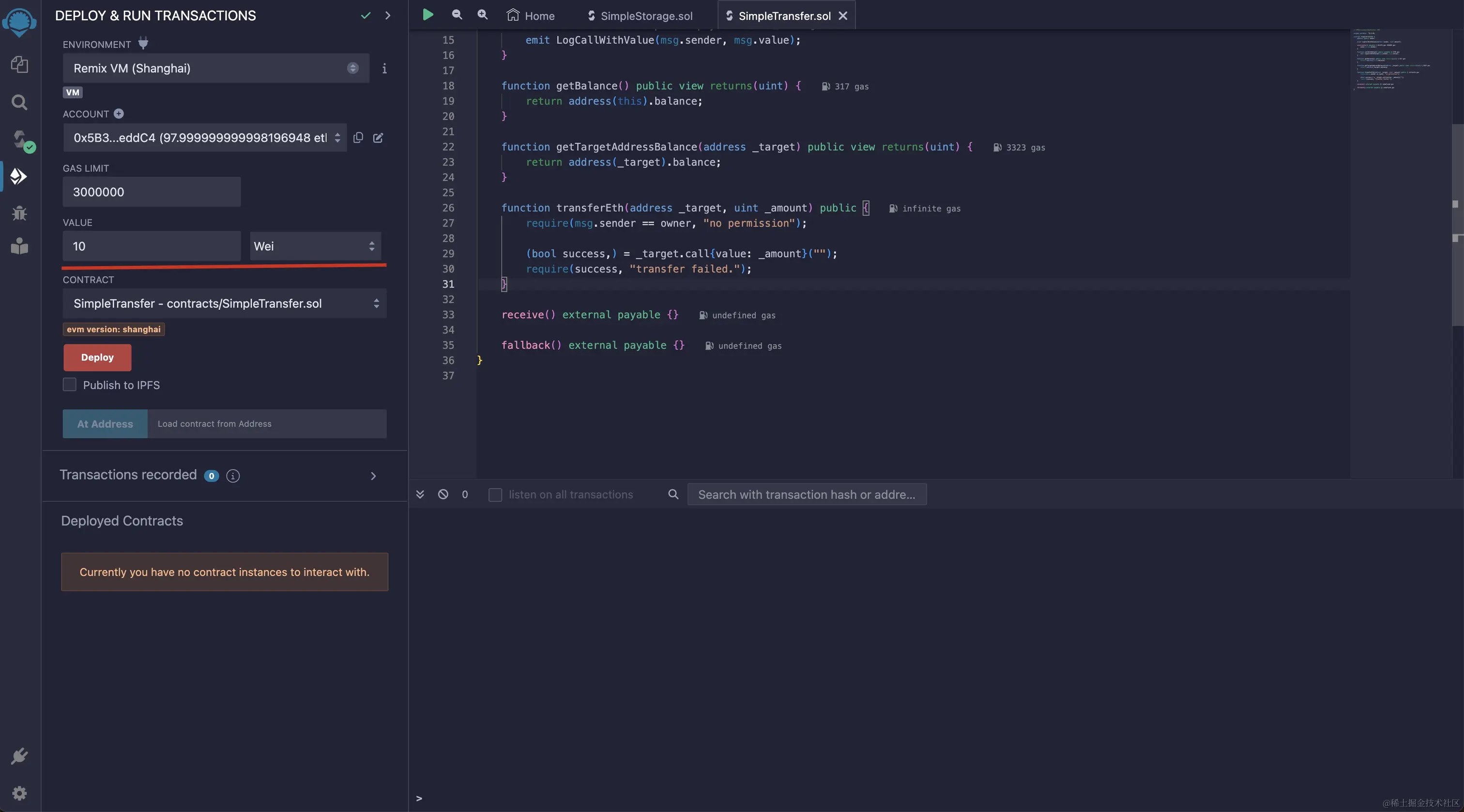Image resolution: width=1464 pixels, height=812 pixels.
Task: Open the File Explorer sidebar icon
Action: pos(19,64)
